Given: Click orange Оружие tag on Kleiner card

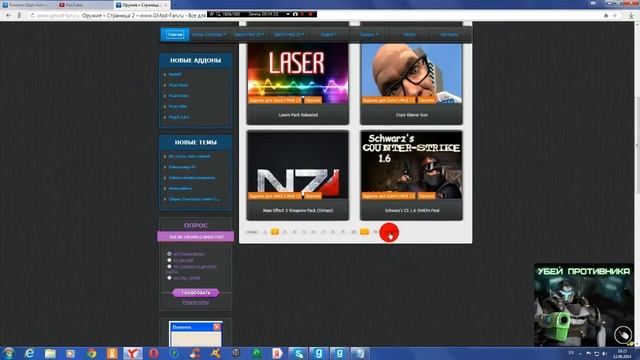Looking at the screenshot, I should point(427,100).
